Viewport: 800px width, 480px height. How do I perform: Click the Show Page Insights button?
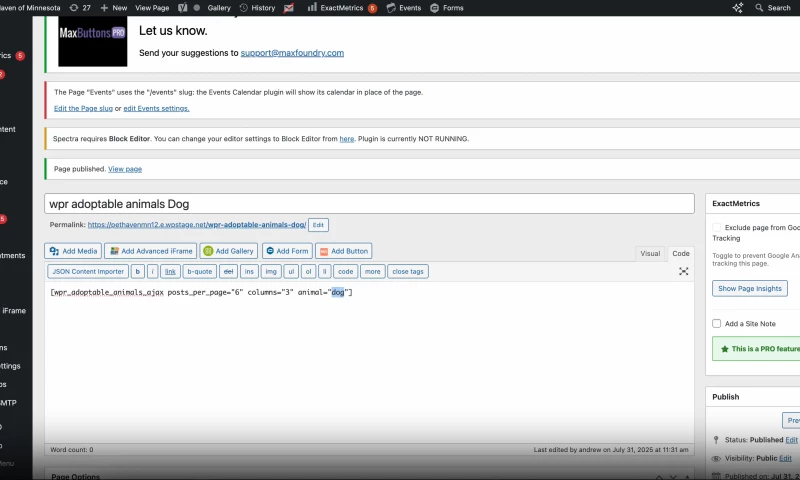click(749, 288)
